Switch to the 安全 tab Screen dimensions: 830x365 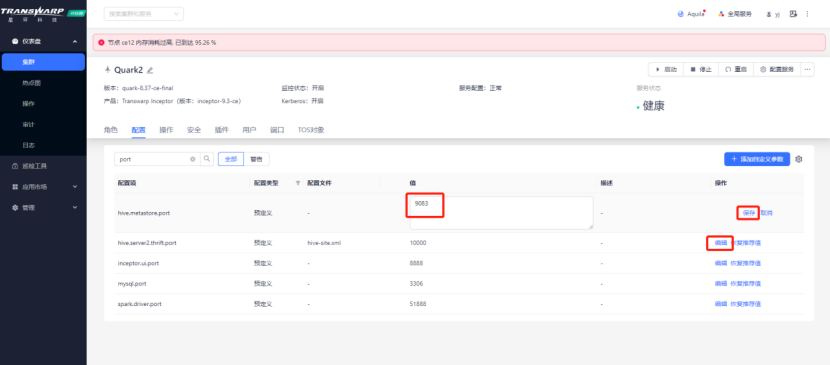194,130
